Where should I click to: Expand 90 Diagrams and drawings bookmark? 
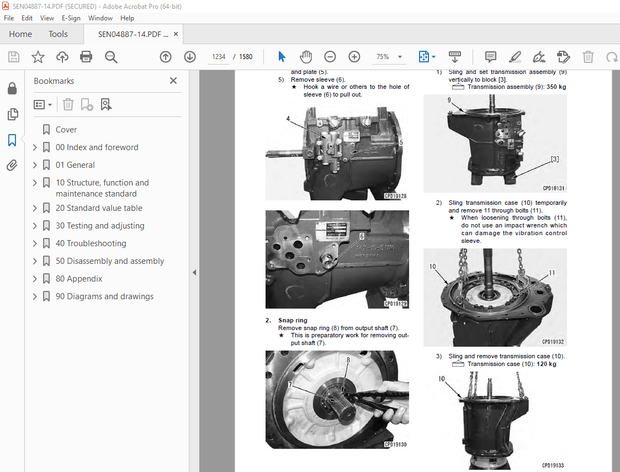[x=35, y=296]
